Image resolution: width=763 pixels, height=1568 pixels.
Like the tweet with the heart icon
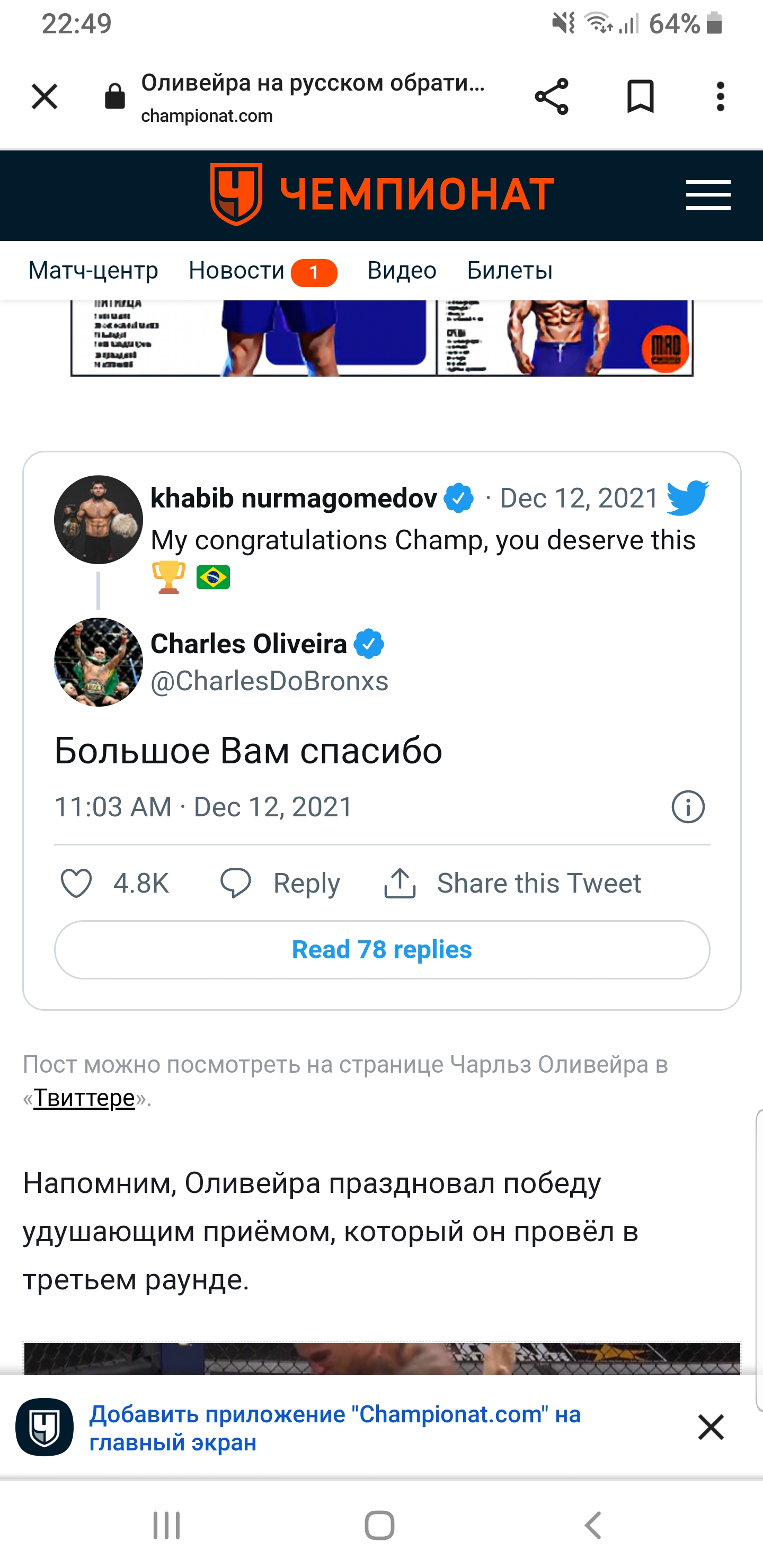(77, 883)
